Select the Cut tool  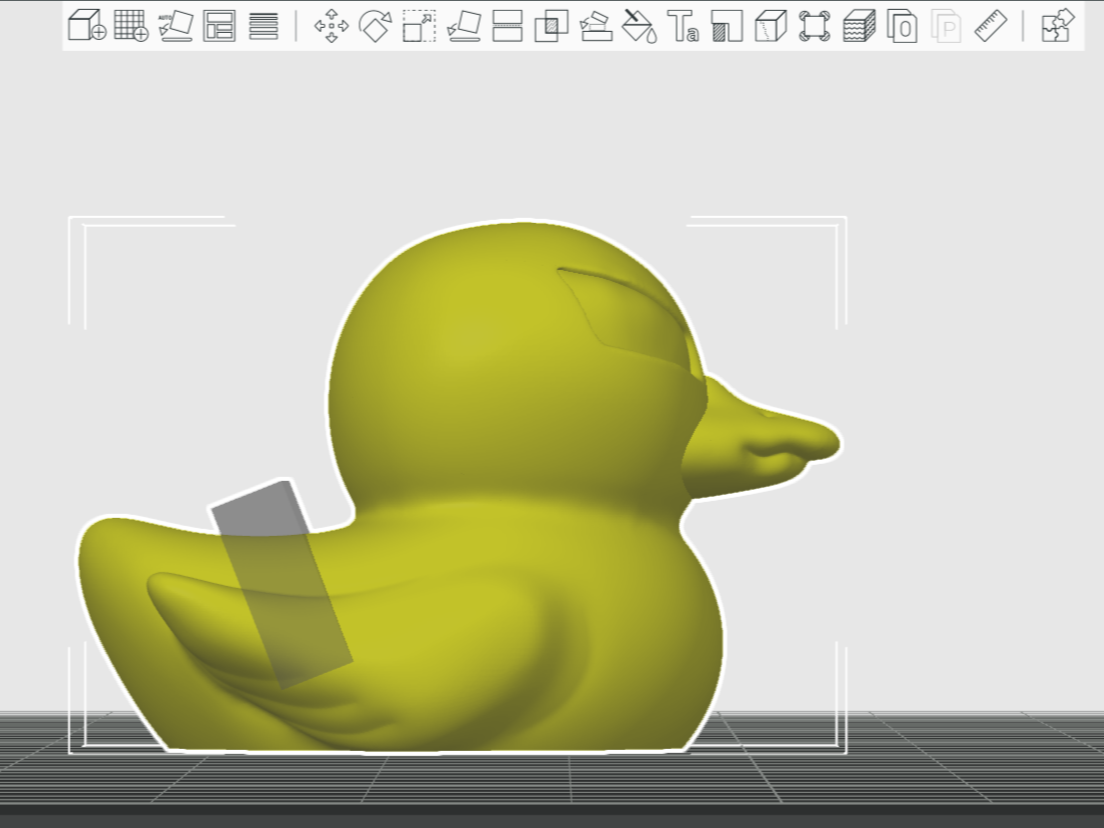[508, 26]
